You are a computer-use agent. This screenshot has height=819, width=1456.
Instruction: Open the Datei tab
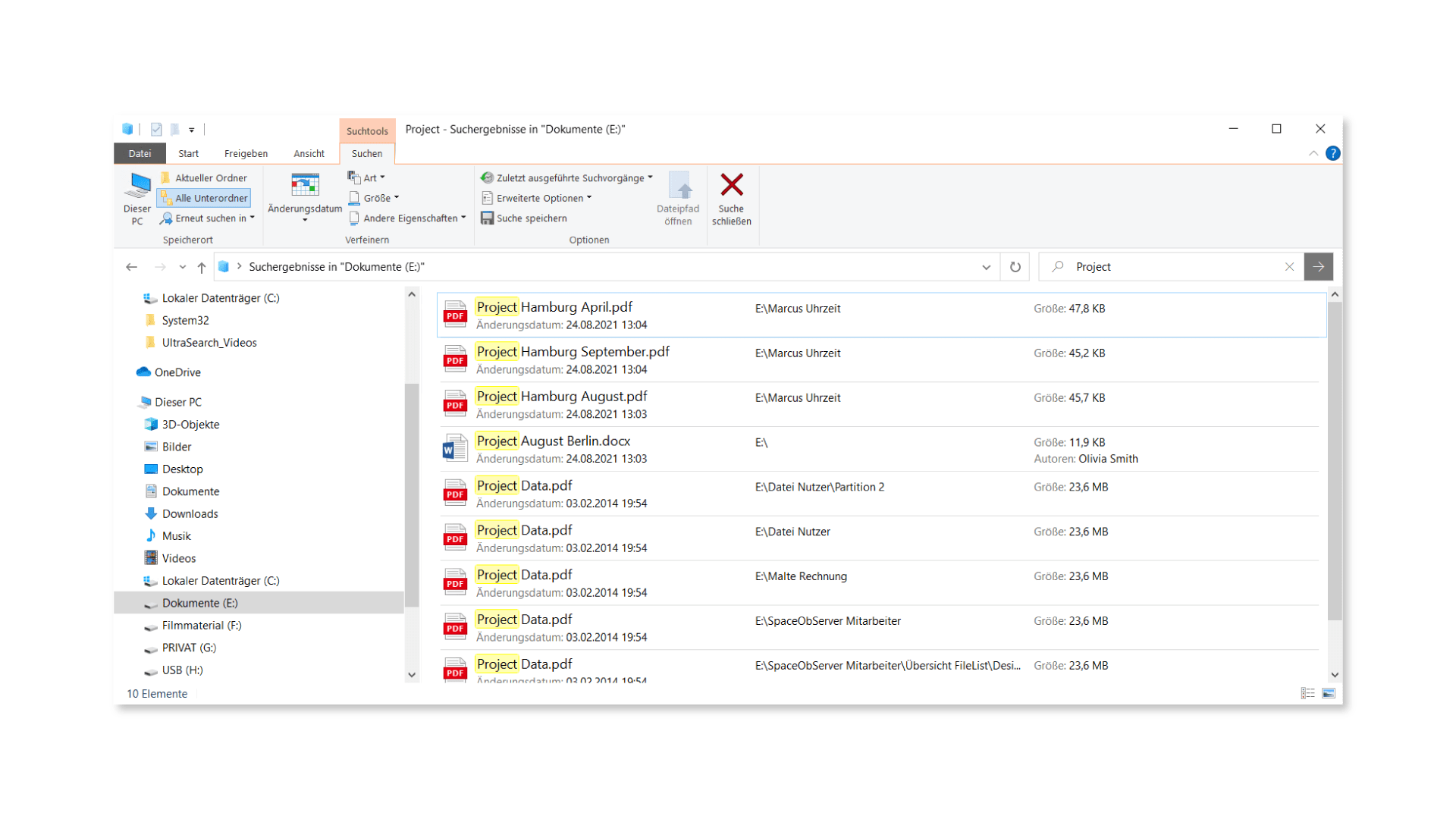click(x=140, y=153)
